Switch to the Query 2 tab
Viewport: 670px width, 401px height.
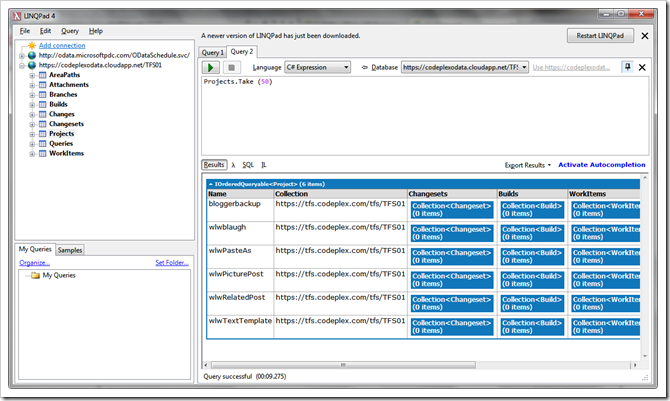pos(242,52)
